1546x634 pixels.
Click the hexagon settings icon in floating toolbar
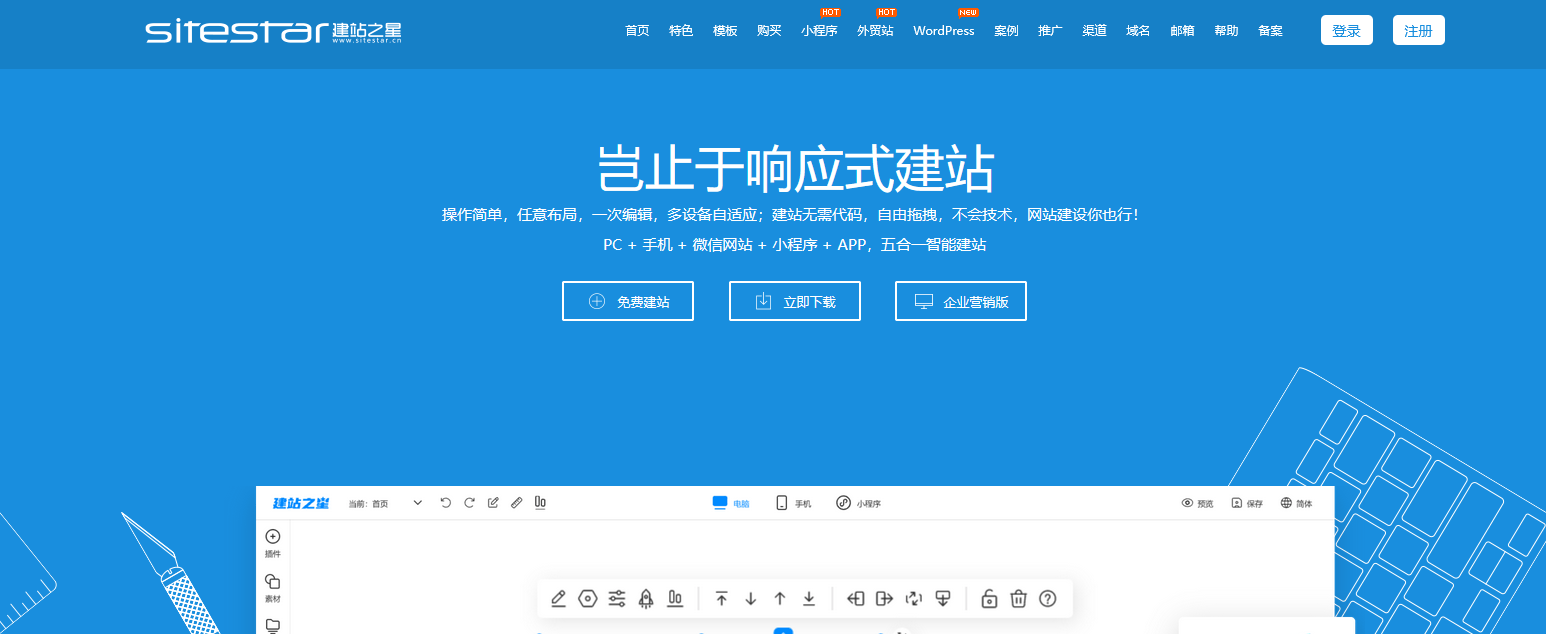(x=588, y=599)
